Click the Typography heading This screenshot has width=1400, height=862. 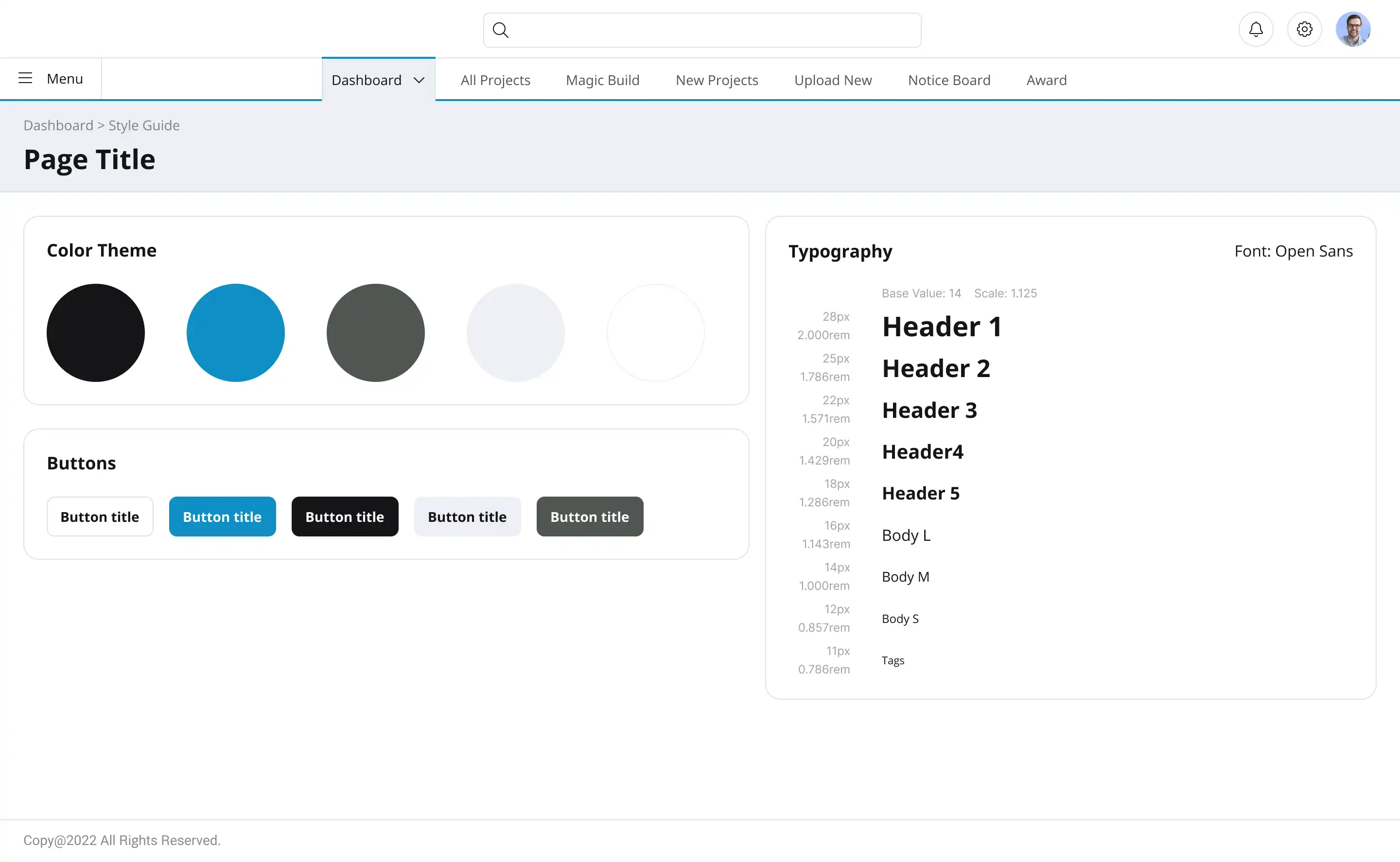point(840,251)
